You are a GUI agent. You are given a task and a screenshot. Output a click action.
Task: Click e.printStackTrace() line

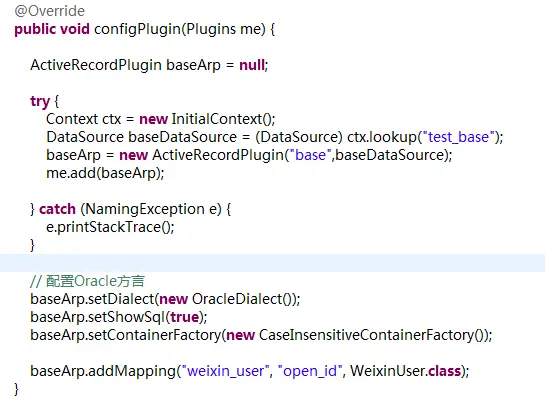coord(110,227)
